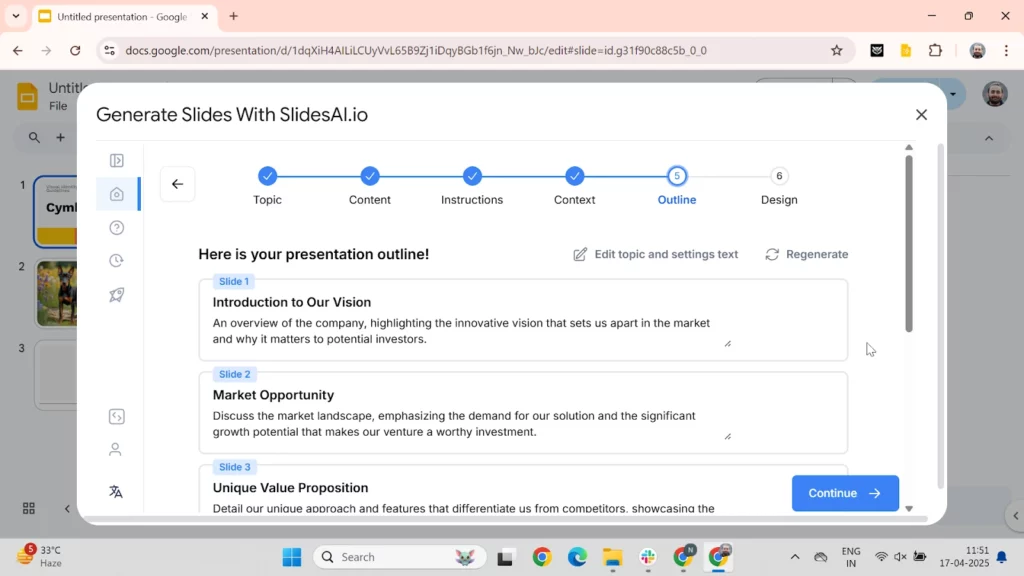Open the history clock icon in sidebar
1024x576 pixels.
[117, 261]
